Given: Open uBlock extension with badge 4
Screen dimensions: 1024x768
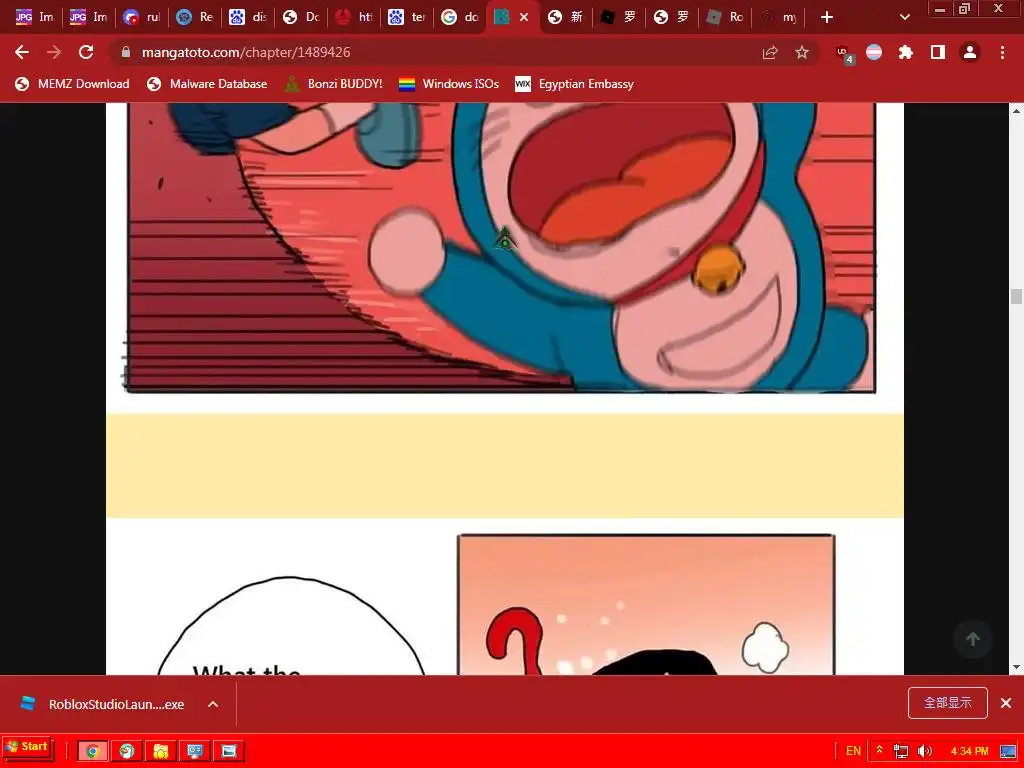Looking at the screenshot, I should 844,54.
